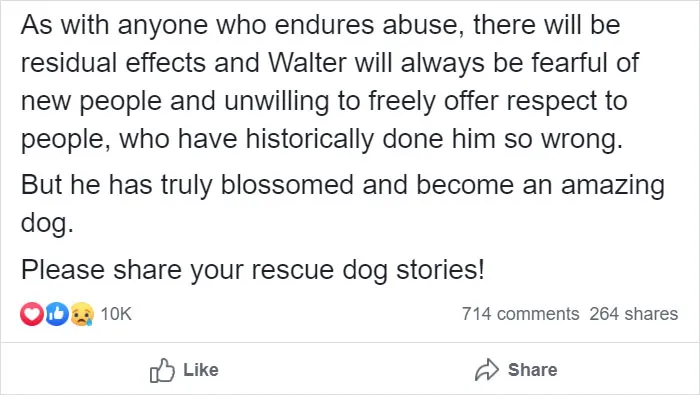Screen dimensions: 700x395
Task: Click the blue thumbs-up reaction icon
Action: tap(57, 314)
